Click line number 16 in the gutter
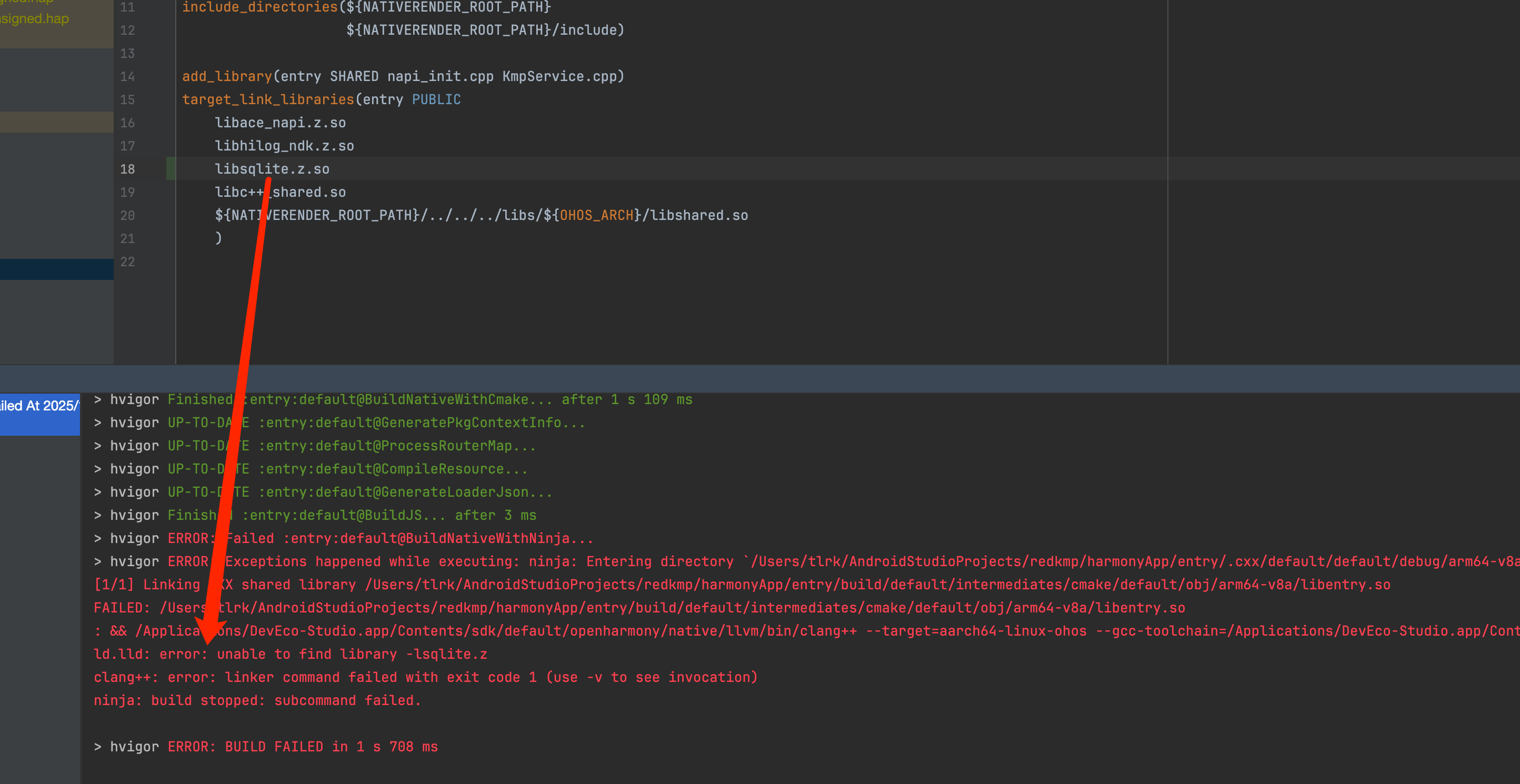1520x784 pixels. [x=127, y=123]
